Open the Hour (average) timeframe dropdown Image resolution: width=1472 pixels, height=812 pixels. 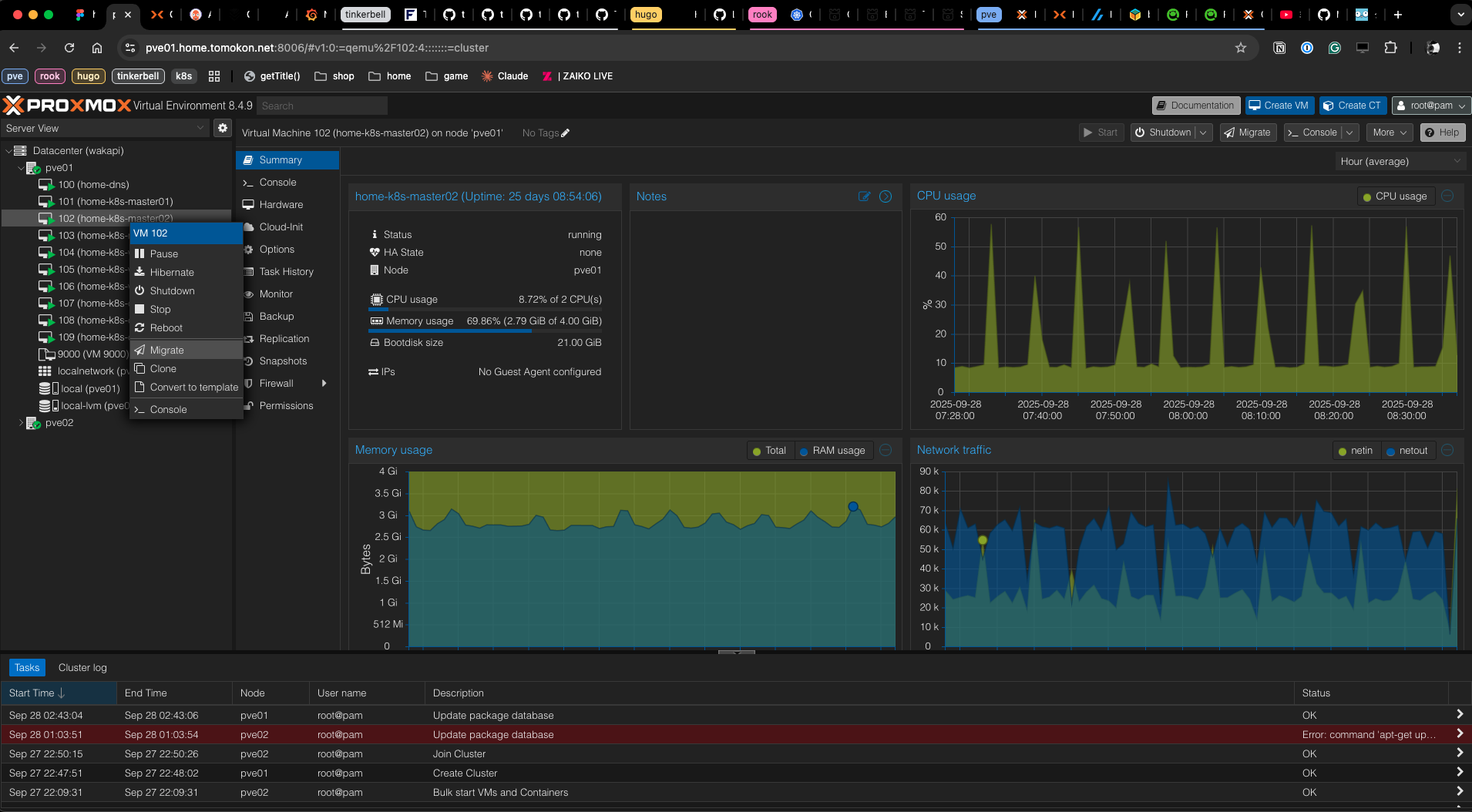point(1400,162)
